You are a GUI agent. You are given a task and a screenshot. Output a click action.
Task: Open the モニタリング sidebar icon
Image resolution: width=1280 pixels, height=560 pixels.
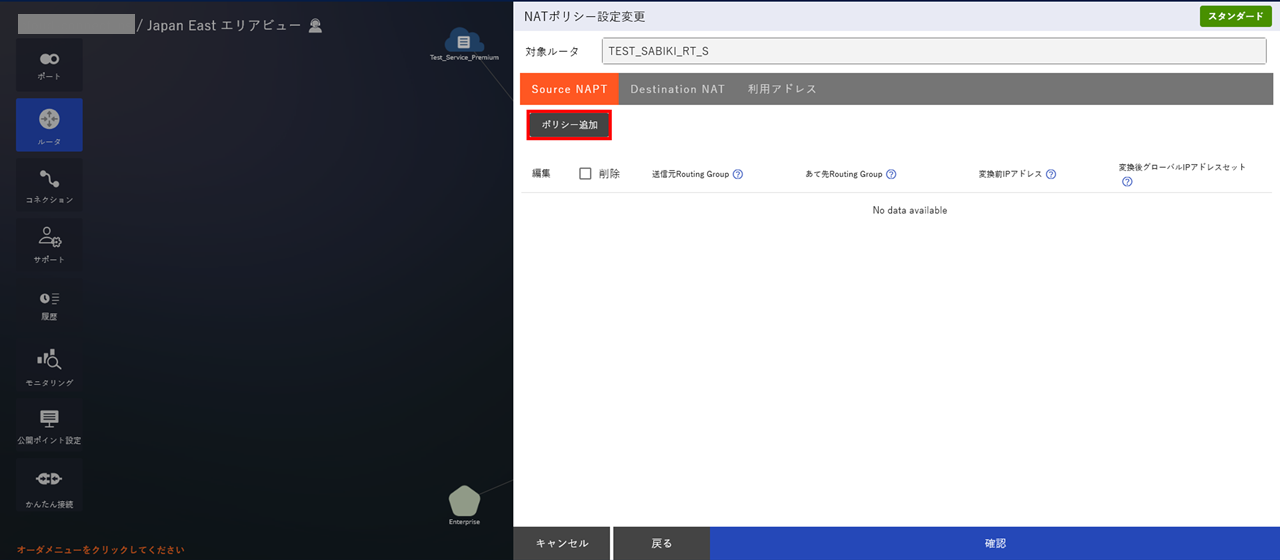pyautogui.click(x=49, y=366)
